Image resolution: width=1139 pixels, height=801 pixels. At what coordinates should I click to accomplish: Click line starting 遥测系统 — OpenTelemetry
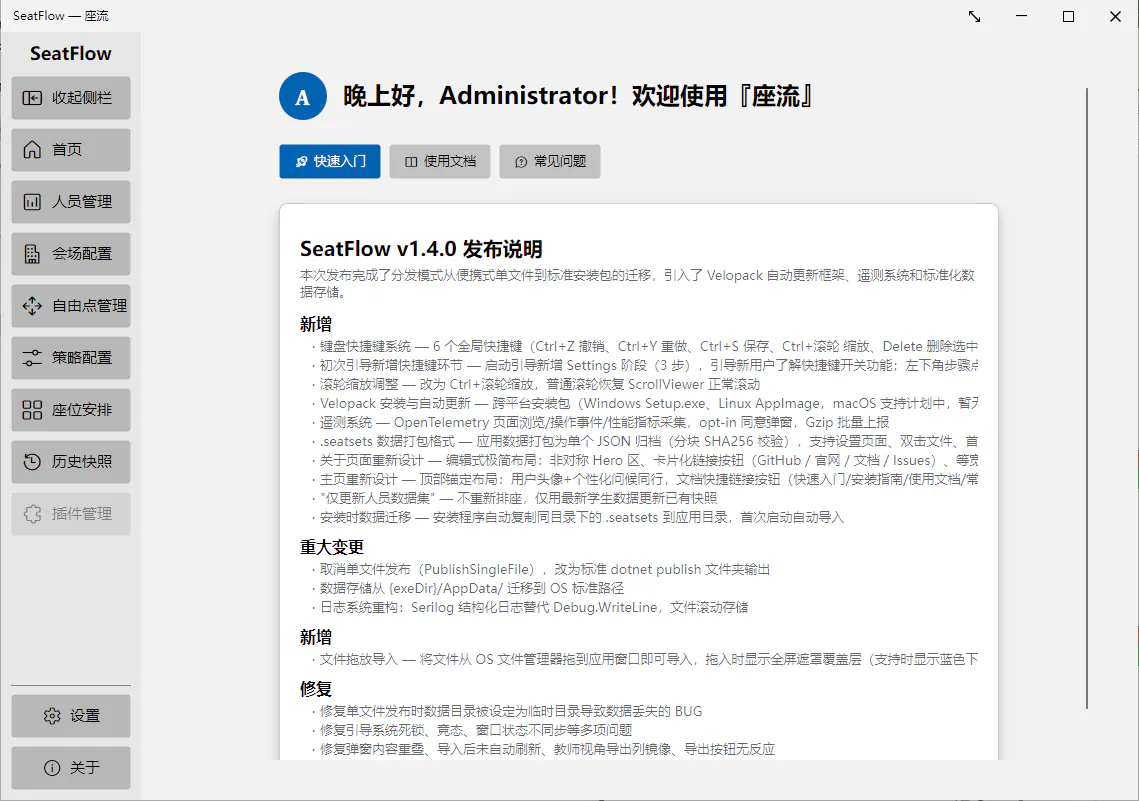(600, 422)
